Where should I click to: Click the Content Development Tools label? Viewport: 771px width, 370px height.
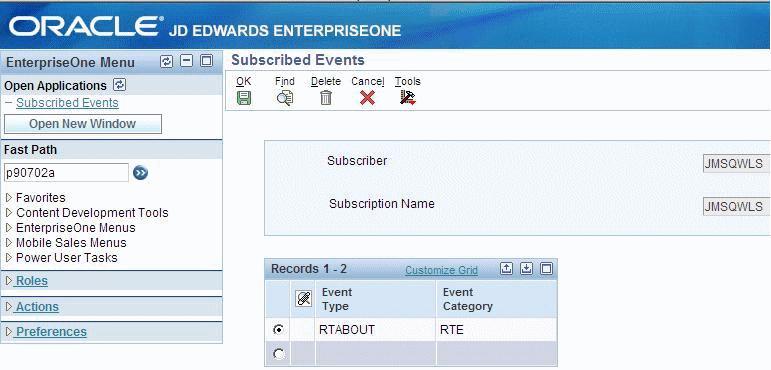tap(92, 213)
